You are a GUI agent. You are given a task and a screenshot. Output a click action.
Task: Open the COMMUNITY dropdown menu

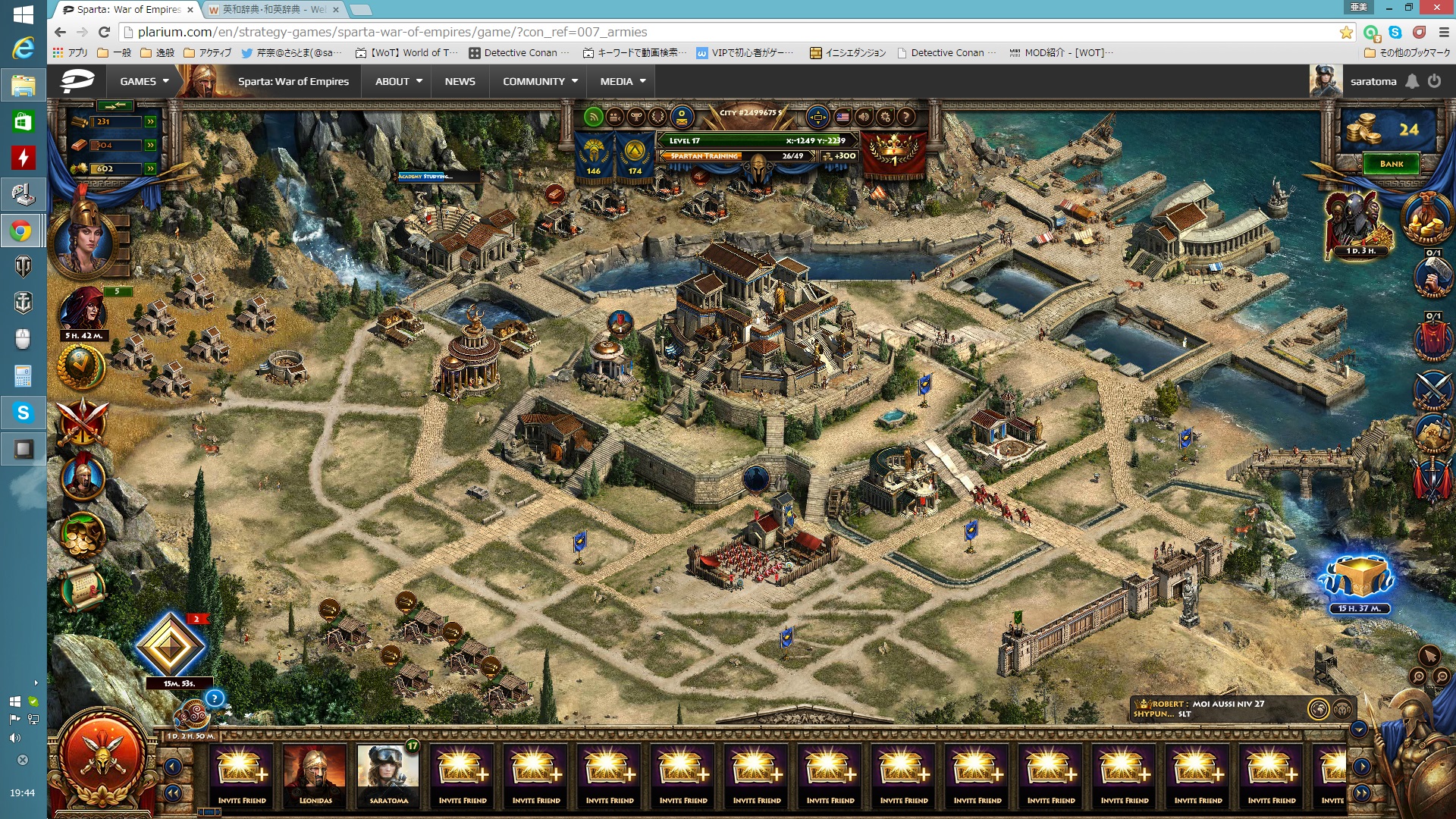tap(540, 81)
